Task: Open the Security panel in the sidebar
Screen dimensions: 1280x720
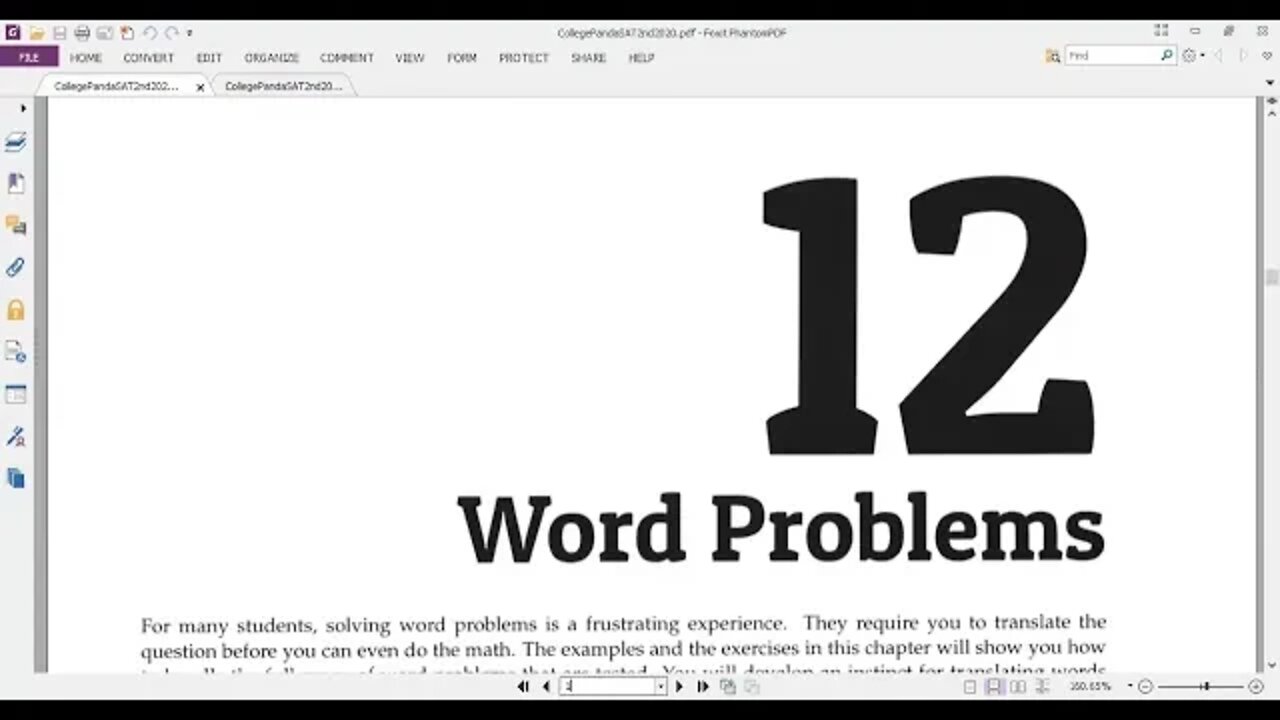Action: (15, 311)
